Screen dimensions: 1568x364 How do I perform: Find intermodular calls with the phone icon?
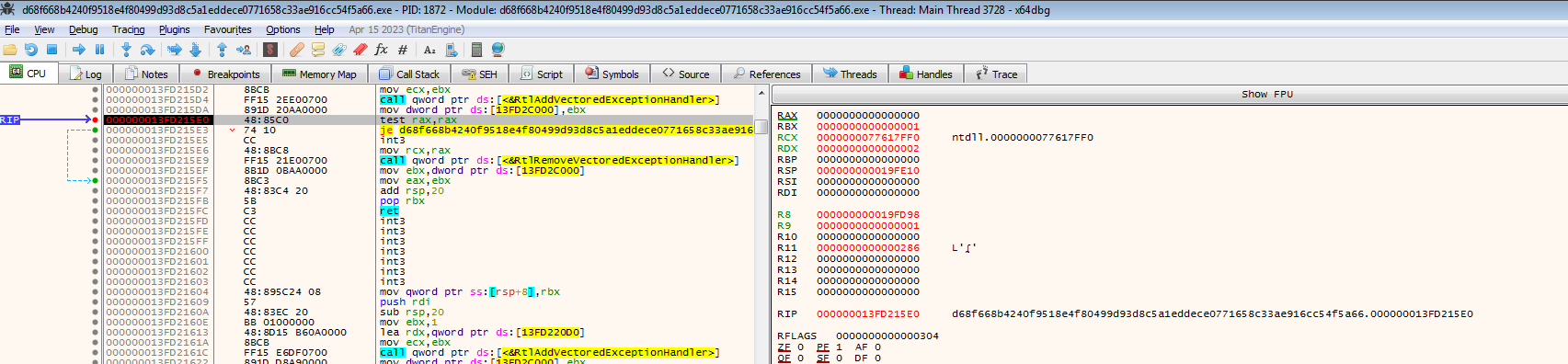451,50
